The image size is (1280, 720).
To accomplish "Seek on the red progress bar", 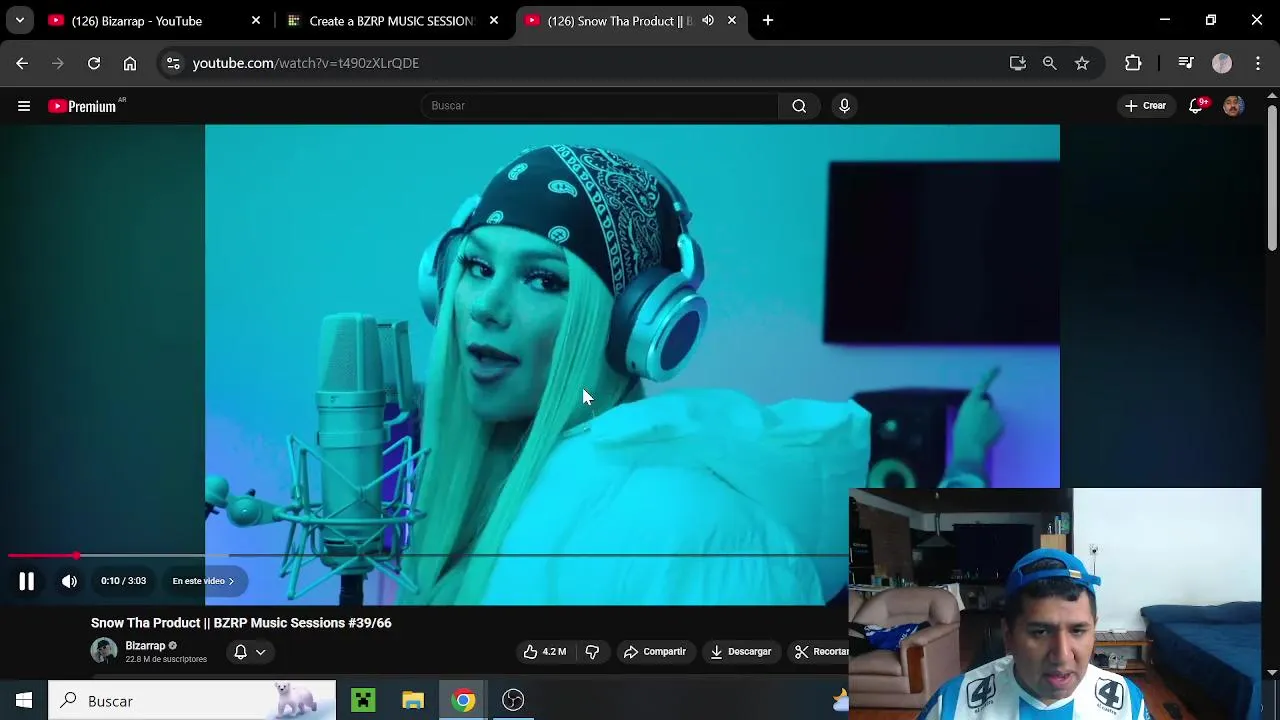I will tap(42, 555).
